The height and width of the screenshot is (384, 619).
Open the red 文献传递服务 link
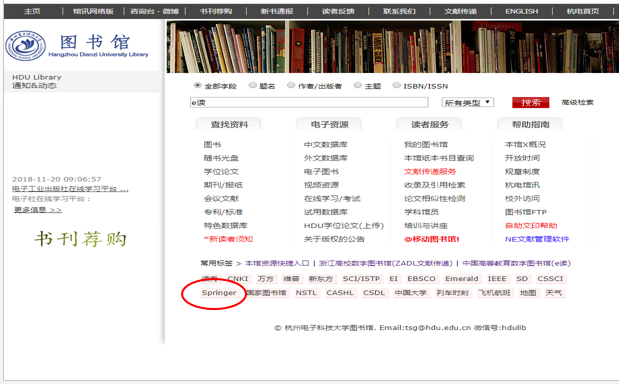pos(430,171)
